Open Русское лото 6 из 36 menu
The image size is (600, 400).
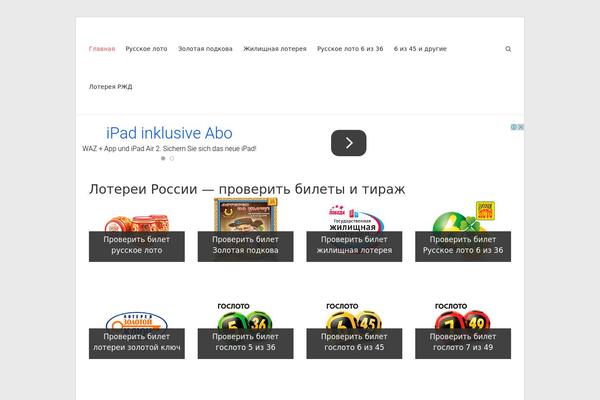tap(350, 49)
